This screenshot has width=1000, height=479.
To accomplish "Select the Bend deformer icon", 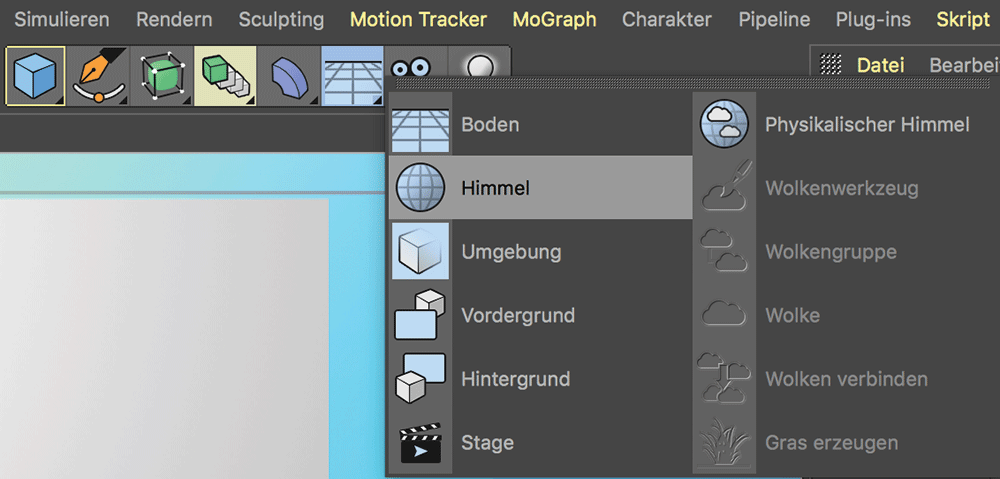I will click(289, 76).
